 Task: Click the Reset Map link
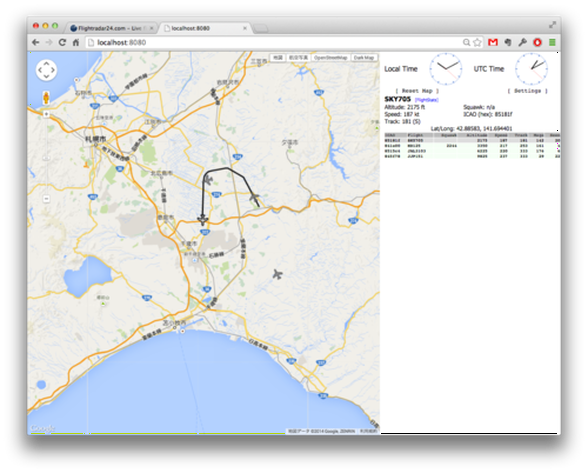pos(417,91)
